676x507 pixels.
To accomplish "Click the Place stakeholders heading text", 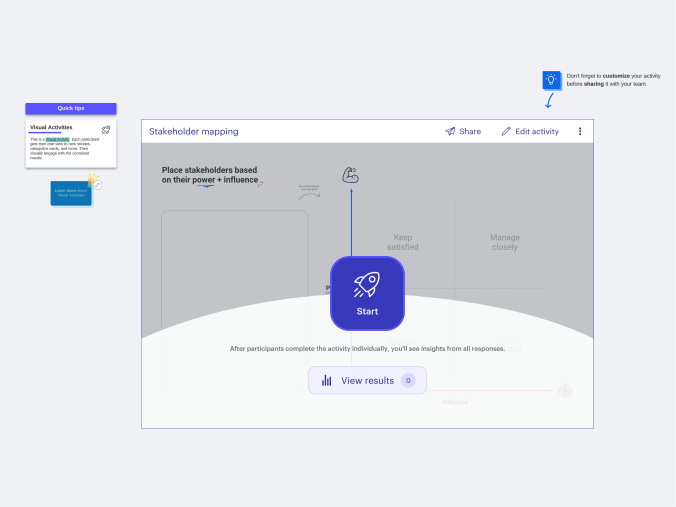I will 210,175.
